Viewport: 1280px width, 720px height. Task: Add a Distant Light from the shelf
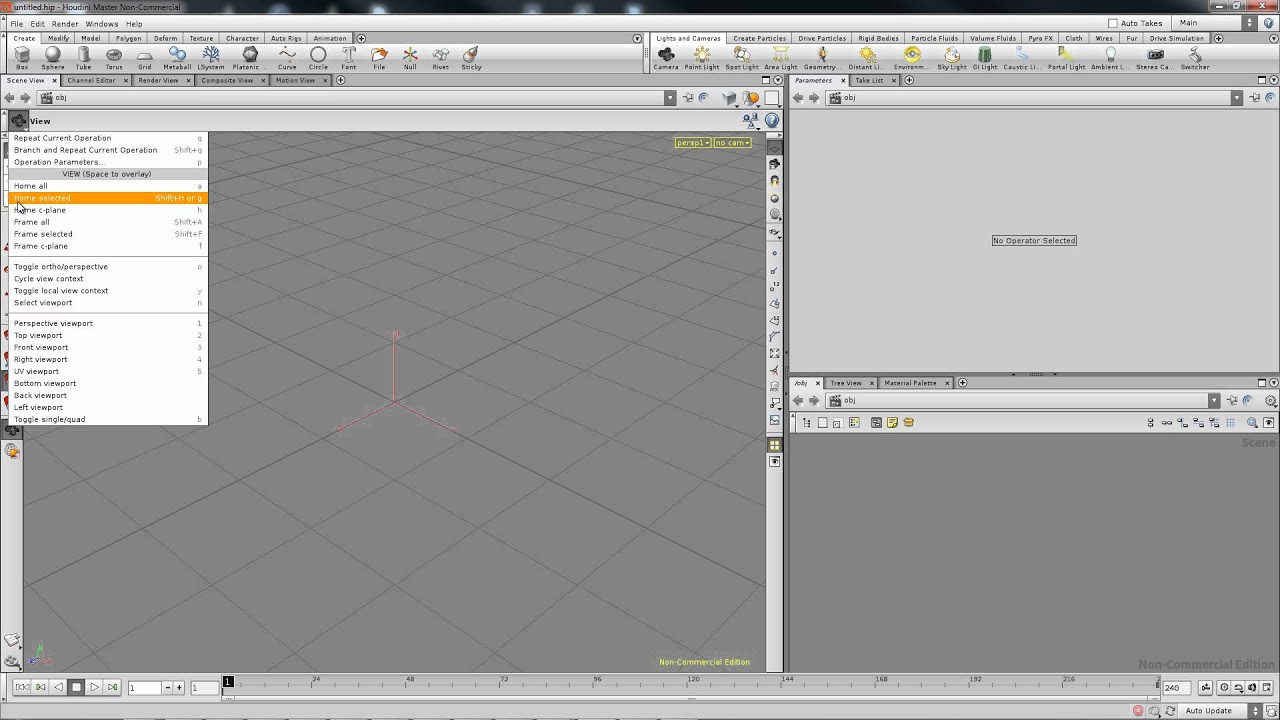tap(867, 59)
